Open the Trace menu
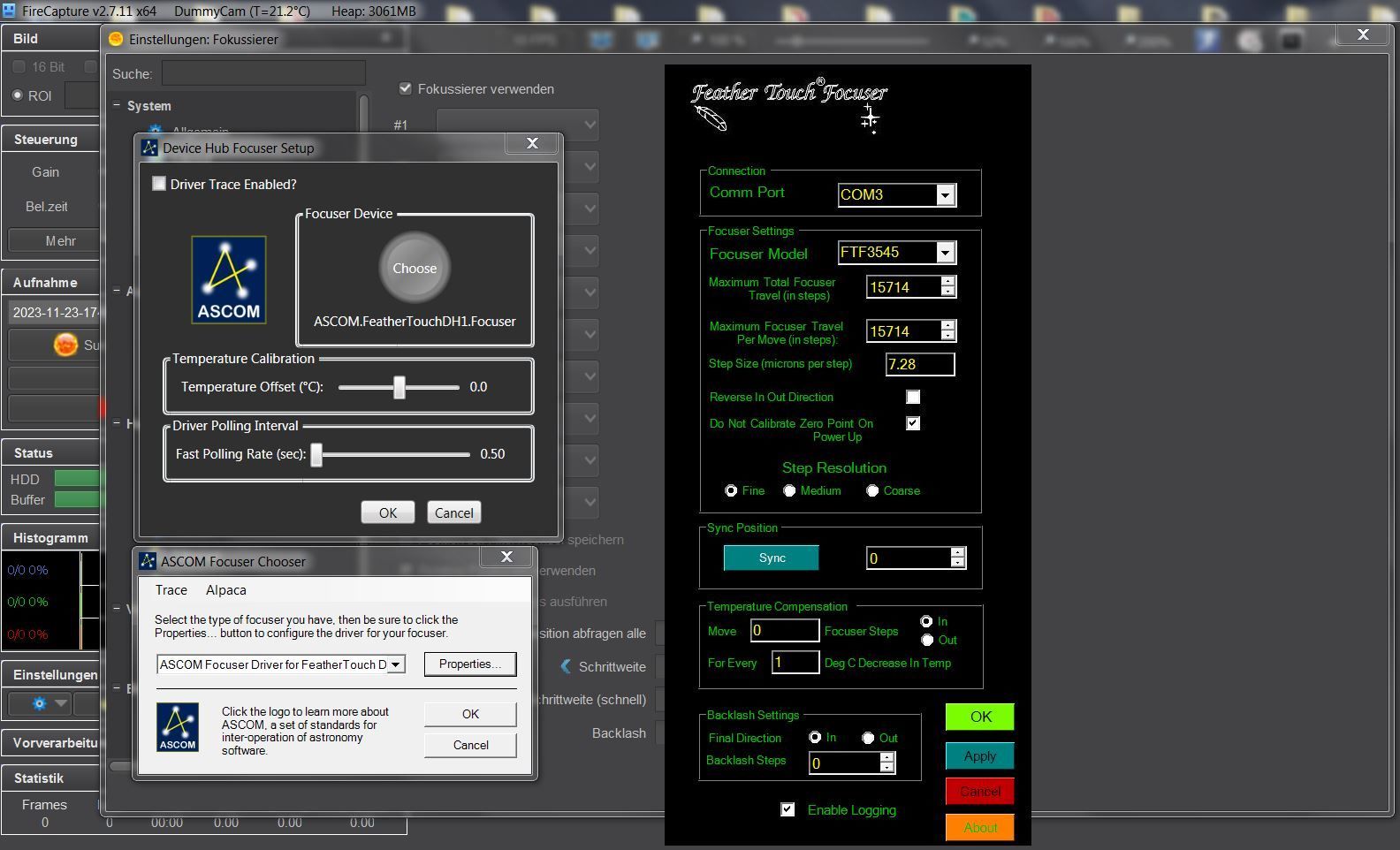 pos(171,589)
